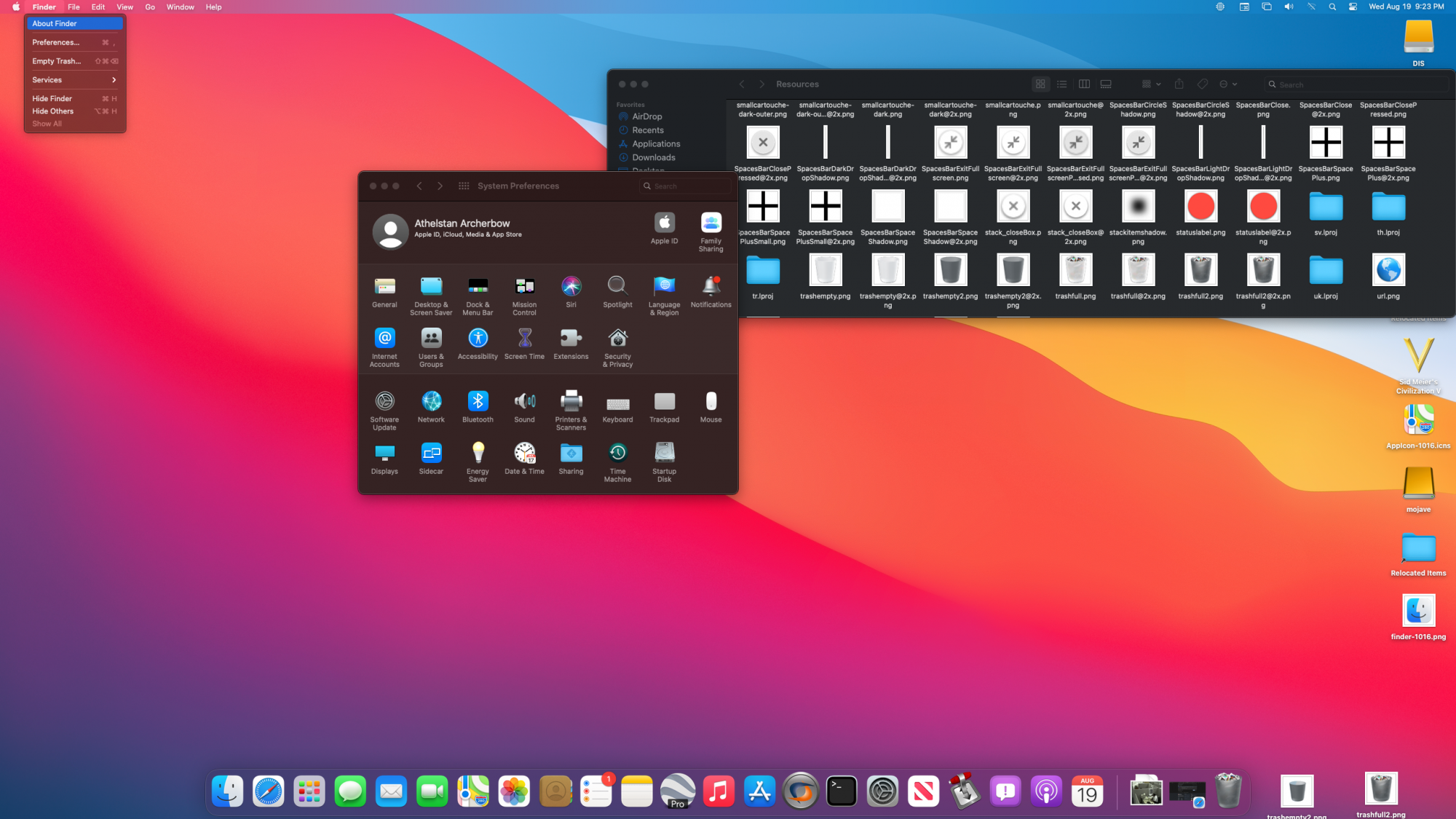Viewport: 1456px width, 819px height.
Task: Open Time Machine preferences
Action: click(x=617, y=454)
